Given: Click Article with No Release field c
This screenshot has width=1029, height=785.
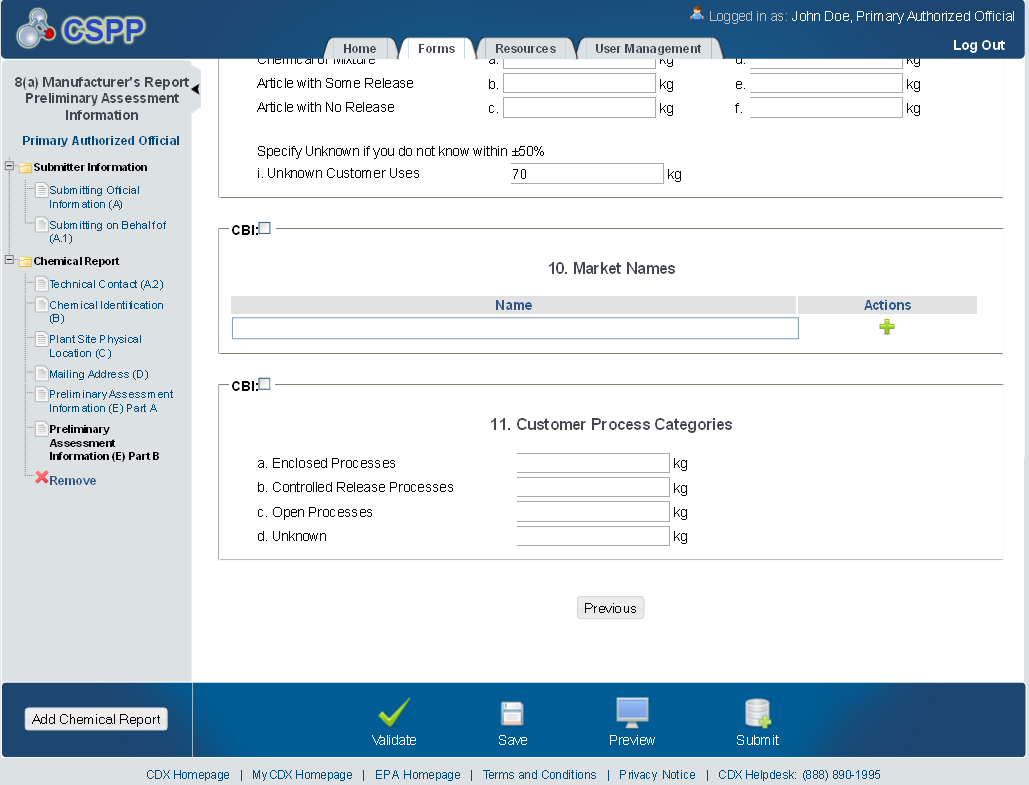Looking at the screenshot, I should 579,108.
